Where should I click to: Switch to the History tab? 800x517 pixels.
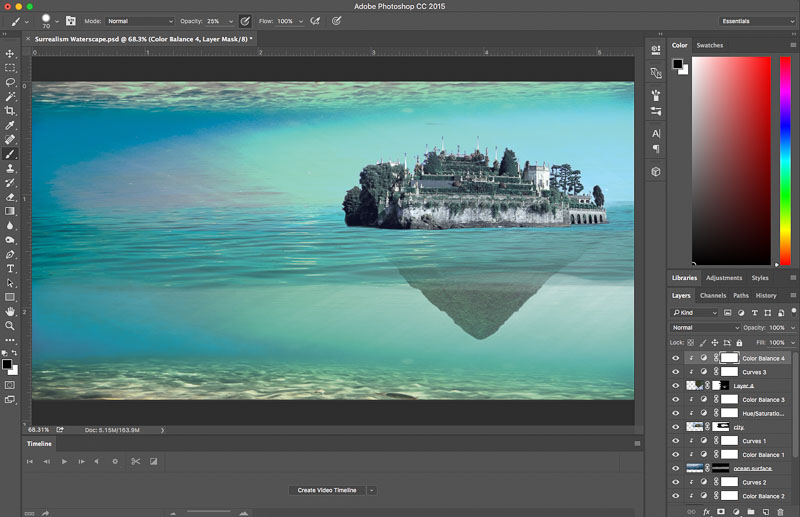tap(766, 296)
